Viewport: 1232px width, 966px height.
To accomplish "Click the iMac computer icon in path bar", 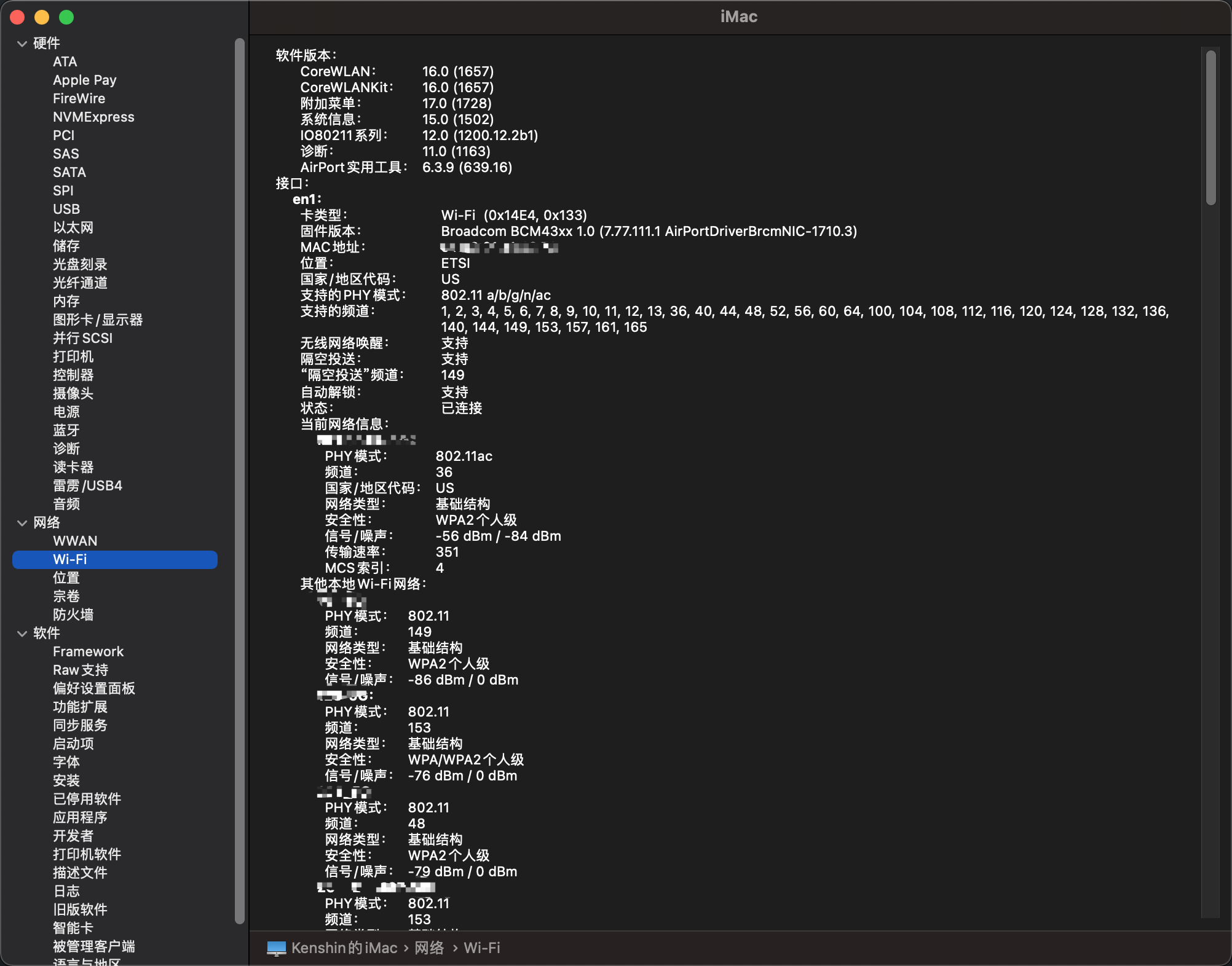I will pos(277,948).
